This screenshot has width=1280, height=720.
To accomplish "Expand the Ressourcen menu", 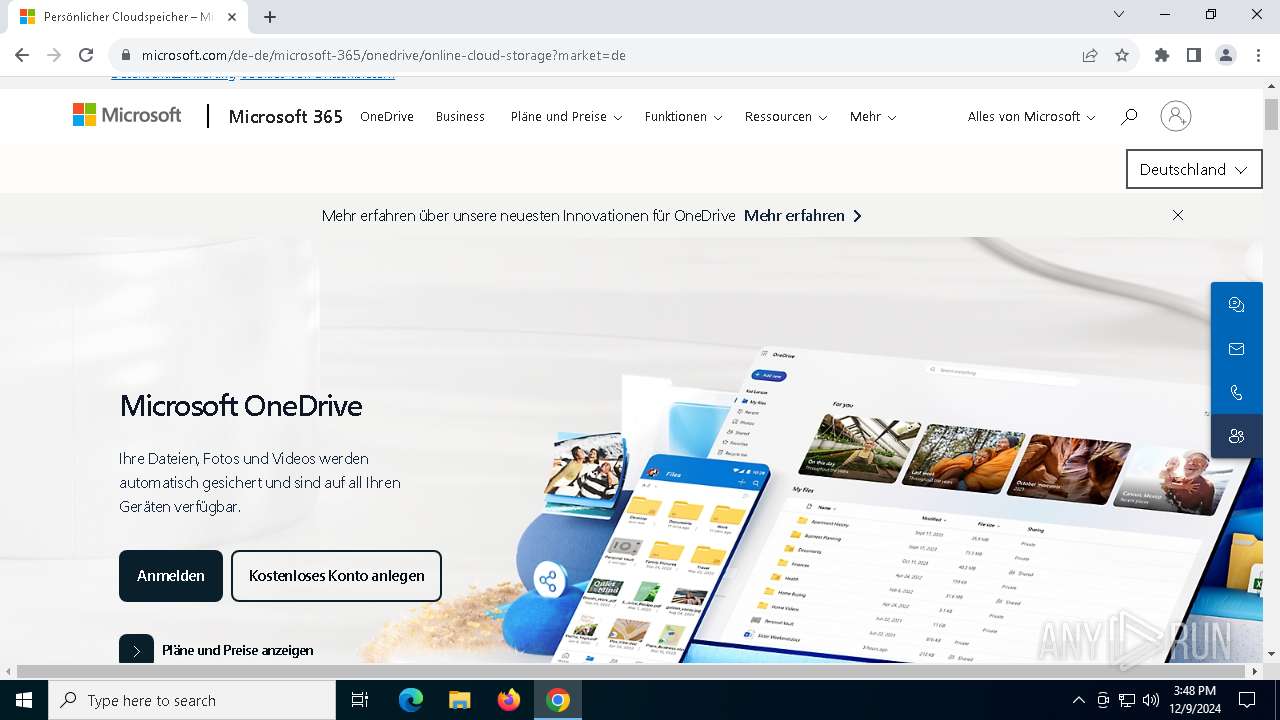I will 786,117.
